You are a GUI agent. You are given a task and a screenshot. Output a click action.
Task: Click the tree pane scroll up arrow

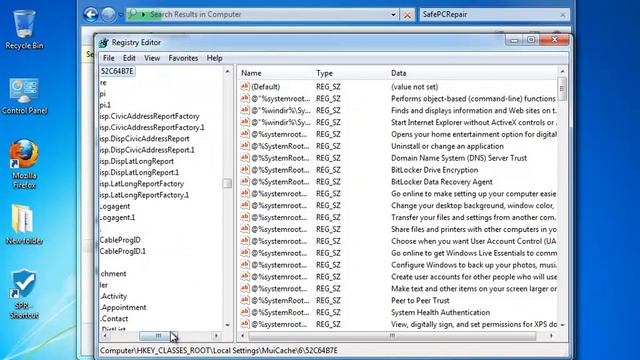coord(227,71)
